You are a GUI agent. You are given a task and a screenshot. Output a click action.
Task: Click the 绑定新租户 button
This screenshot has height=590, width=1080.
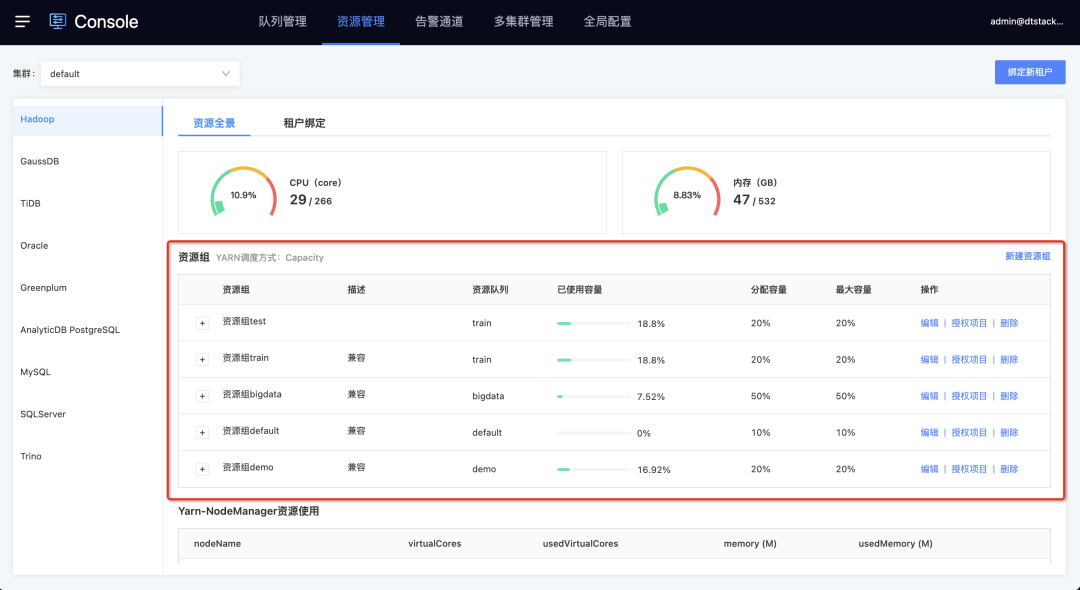[x=1029, y=72]
